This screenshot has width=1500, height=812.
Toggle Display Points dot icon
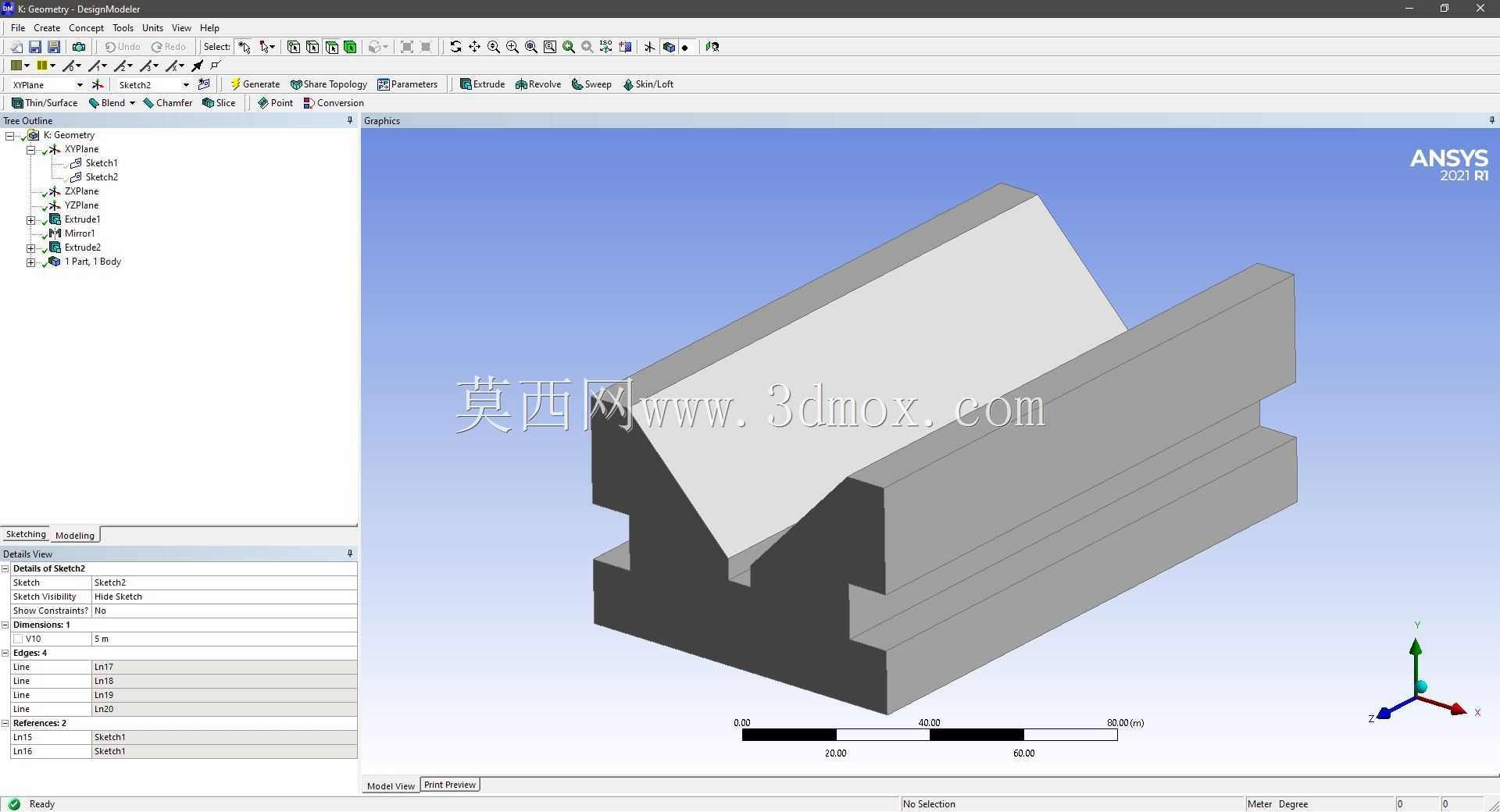click(x=685, y=47)
